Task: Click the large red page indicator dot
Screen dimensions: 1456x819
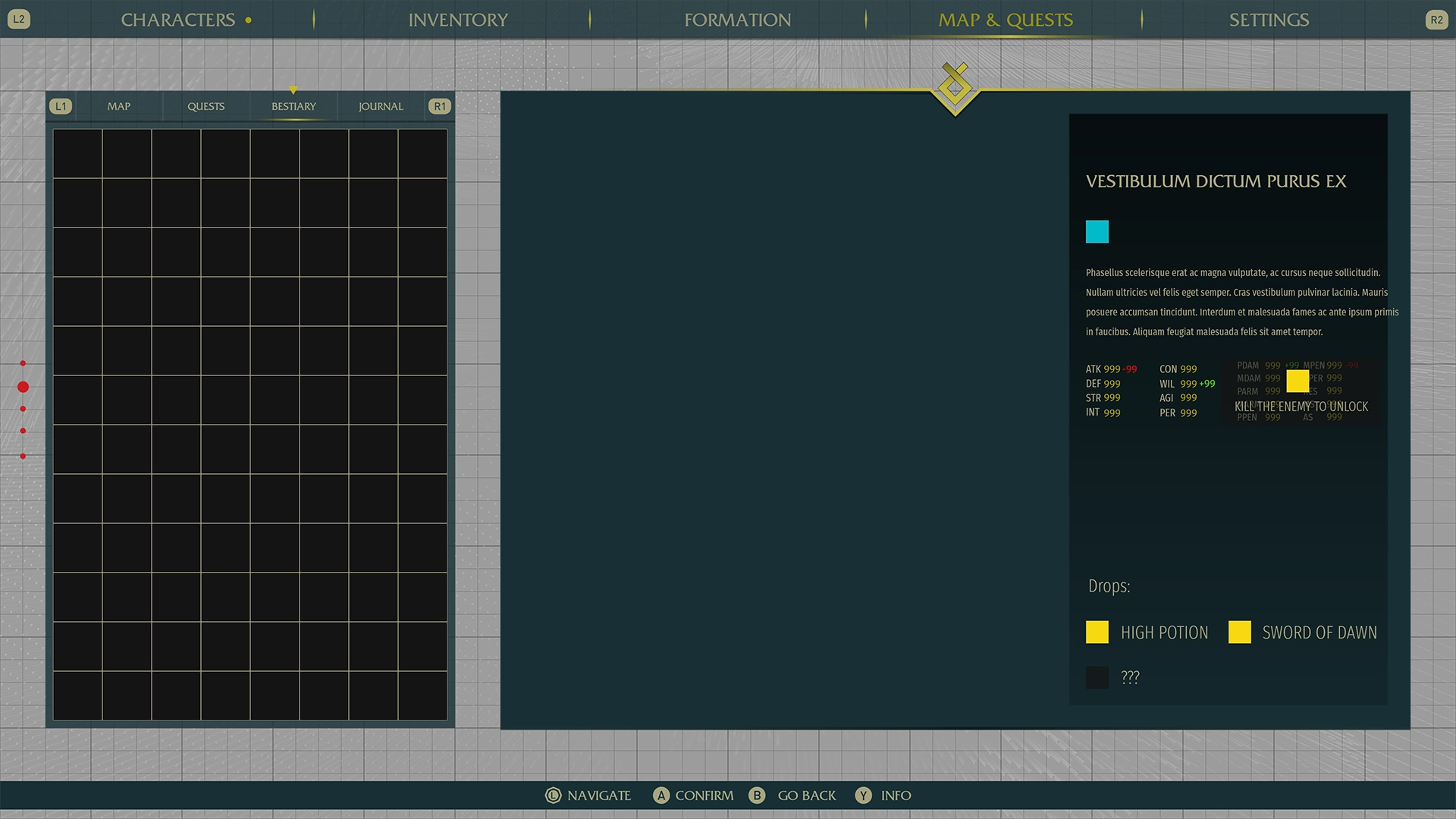Action: pos(23,387)
